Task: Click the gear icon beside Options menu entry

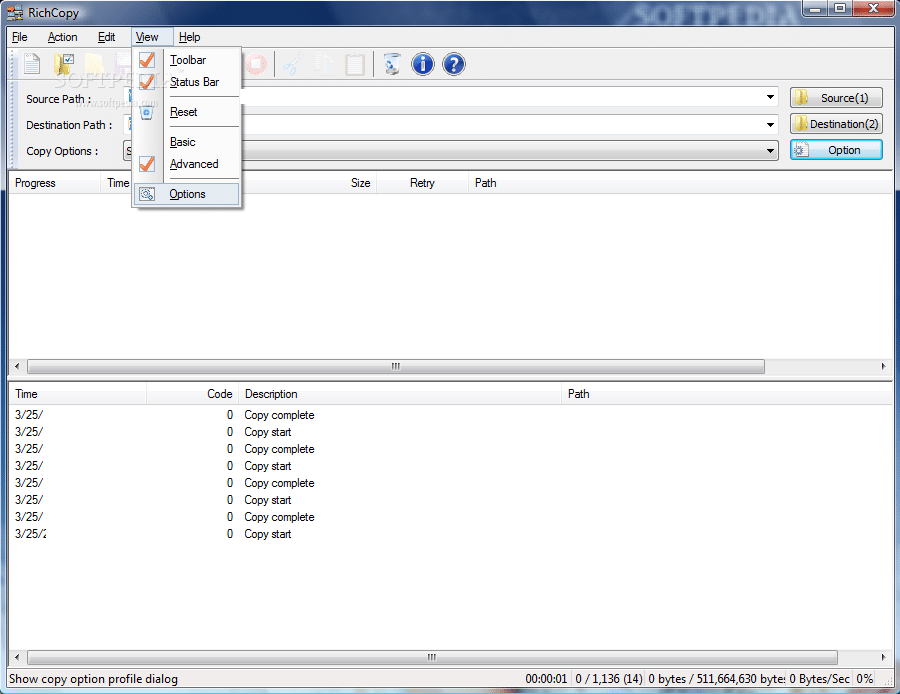Action: click(147, 194)
